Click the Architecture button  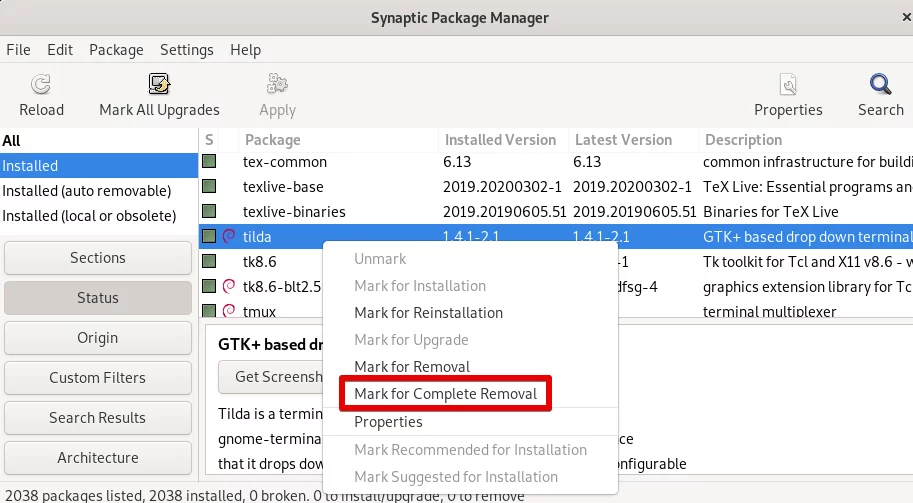(98, 458)
